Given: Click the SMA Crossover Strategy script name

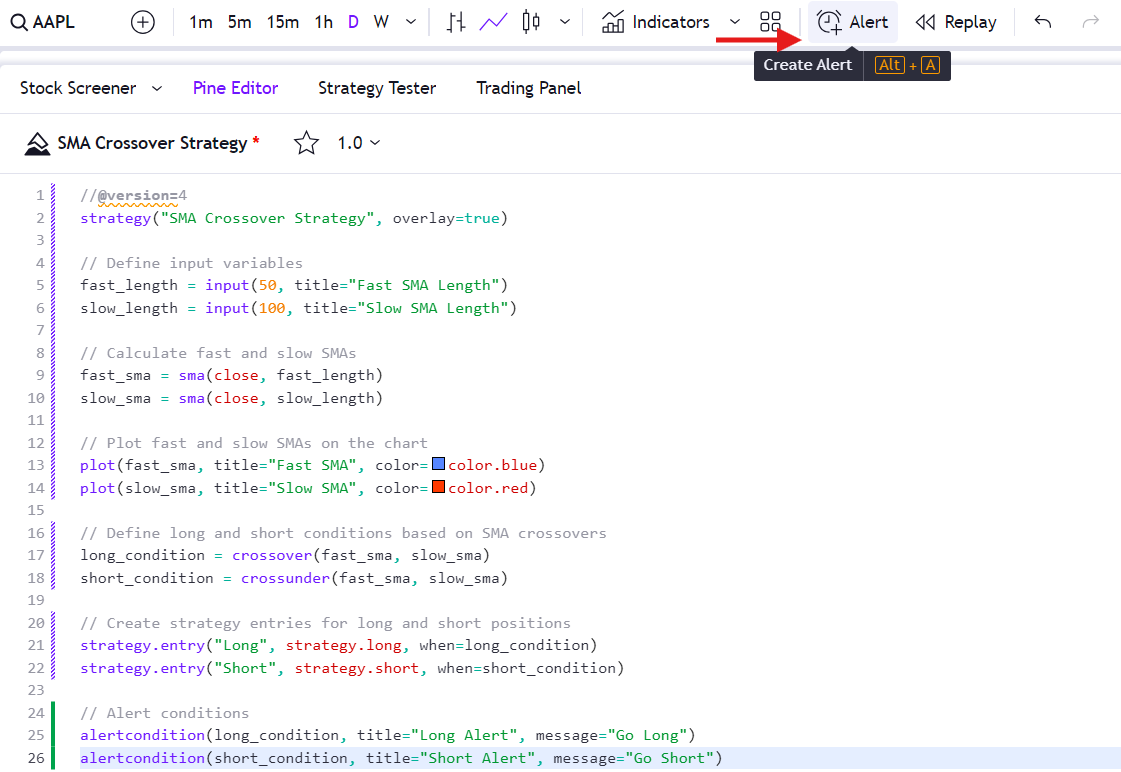Looking at the screenshot, I should click(152, 143).
